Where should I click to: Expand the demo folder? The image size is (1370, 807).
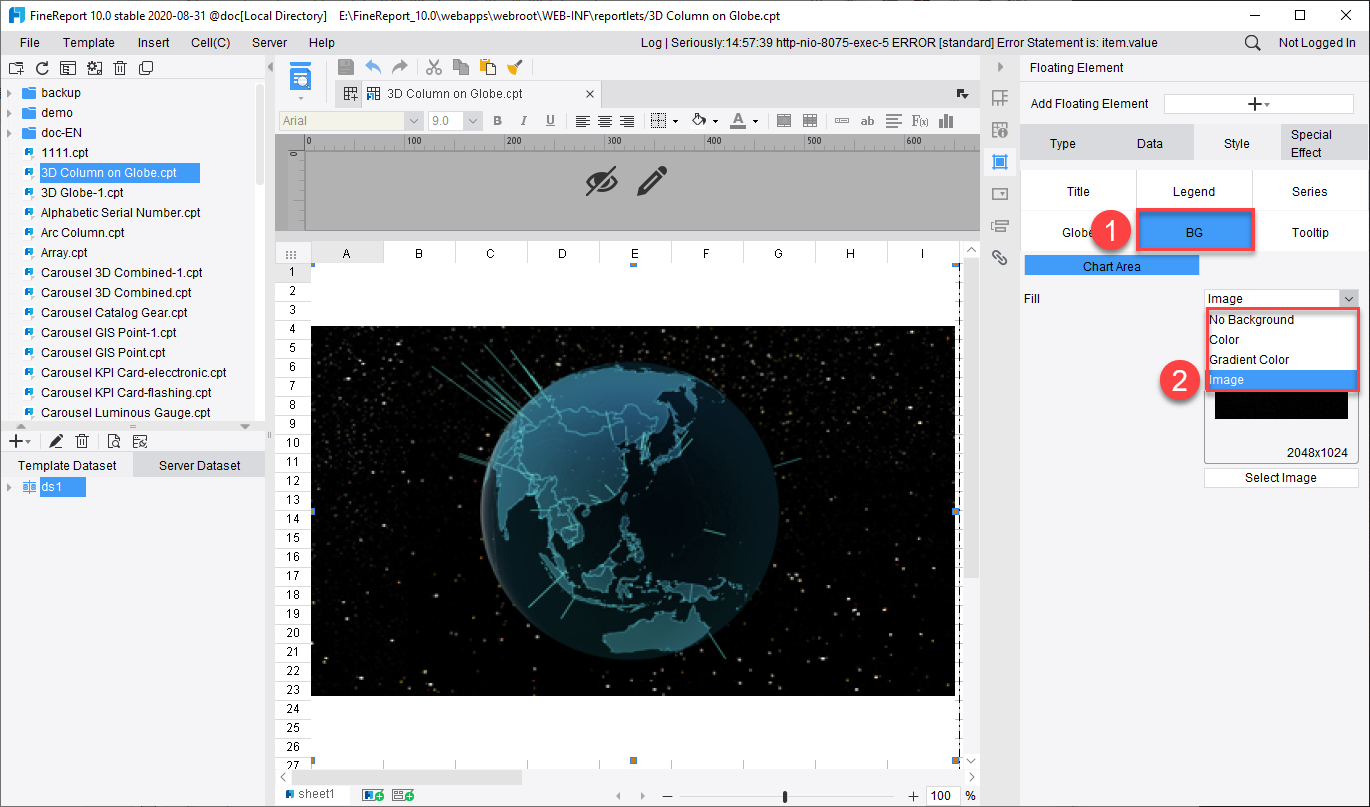point(9,113)
